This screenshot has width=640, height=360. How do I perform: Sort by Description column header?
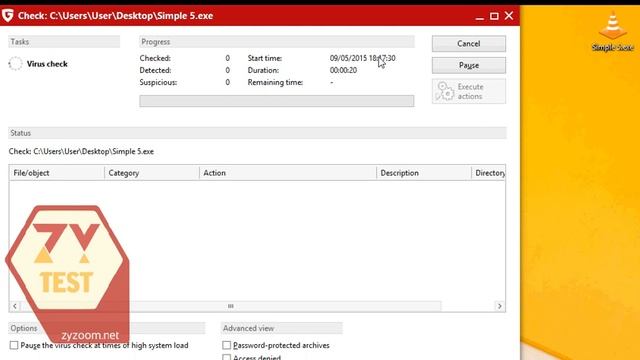tap(424, 173)
